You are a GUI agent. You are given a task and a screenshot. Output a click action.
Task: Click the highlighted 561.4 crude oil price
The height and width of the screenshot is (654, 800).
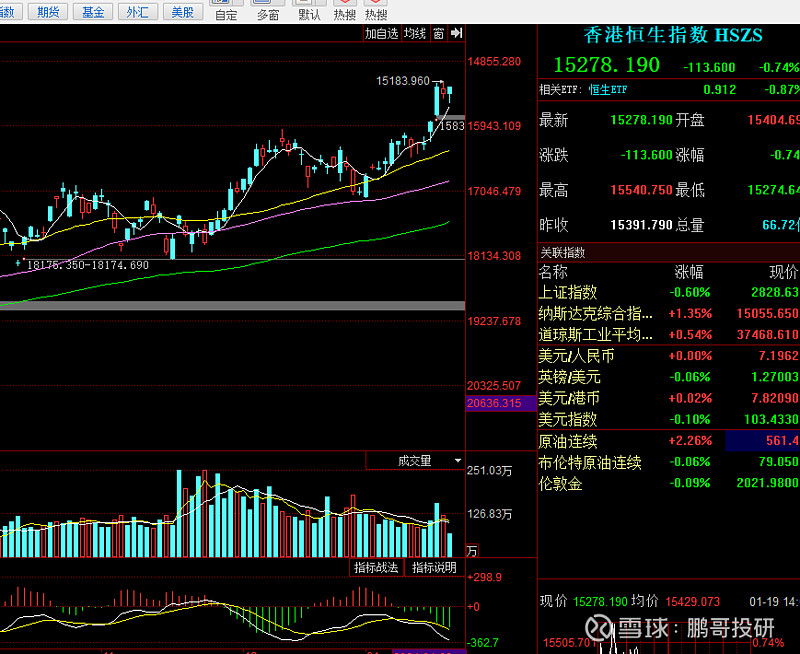[x=762, y=441]
